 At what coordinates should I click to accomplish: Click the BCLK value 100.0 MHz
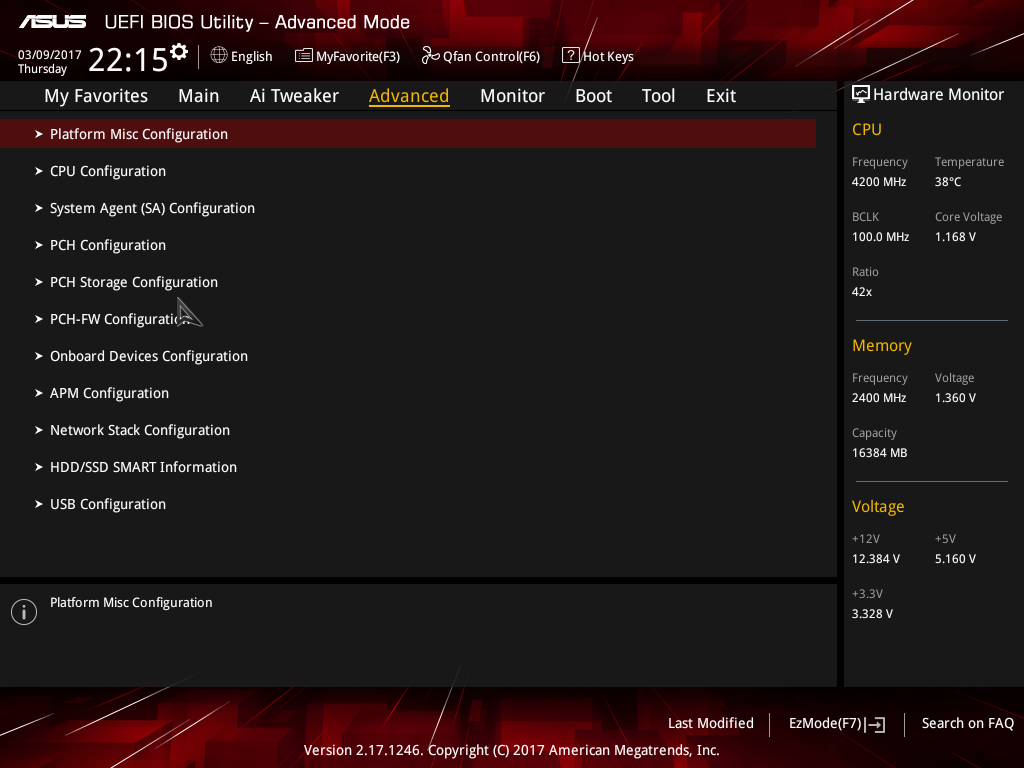(x=880, y=237)
